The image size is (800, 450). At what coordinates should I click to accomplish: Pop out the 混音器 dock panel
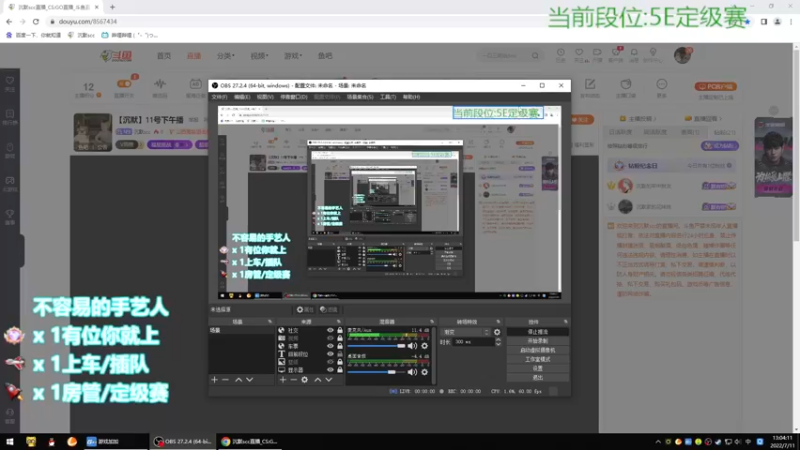coord(432,322)
